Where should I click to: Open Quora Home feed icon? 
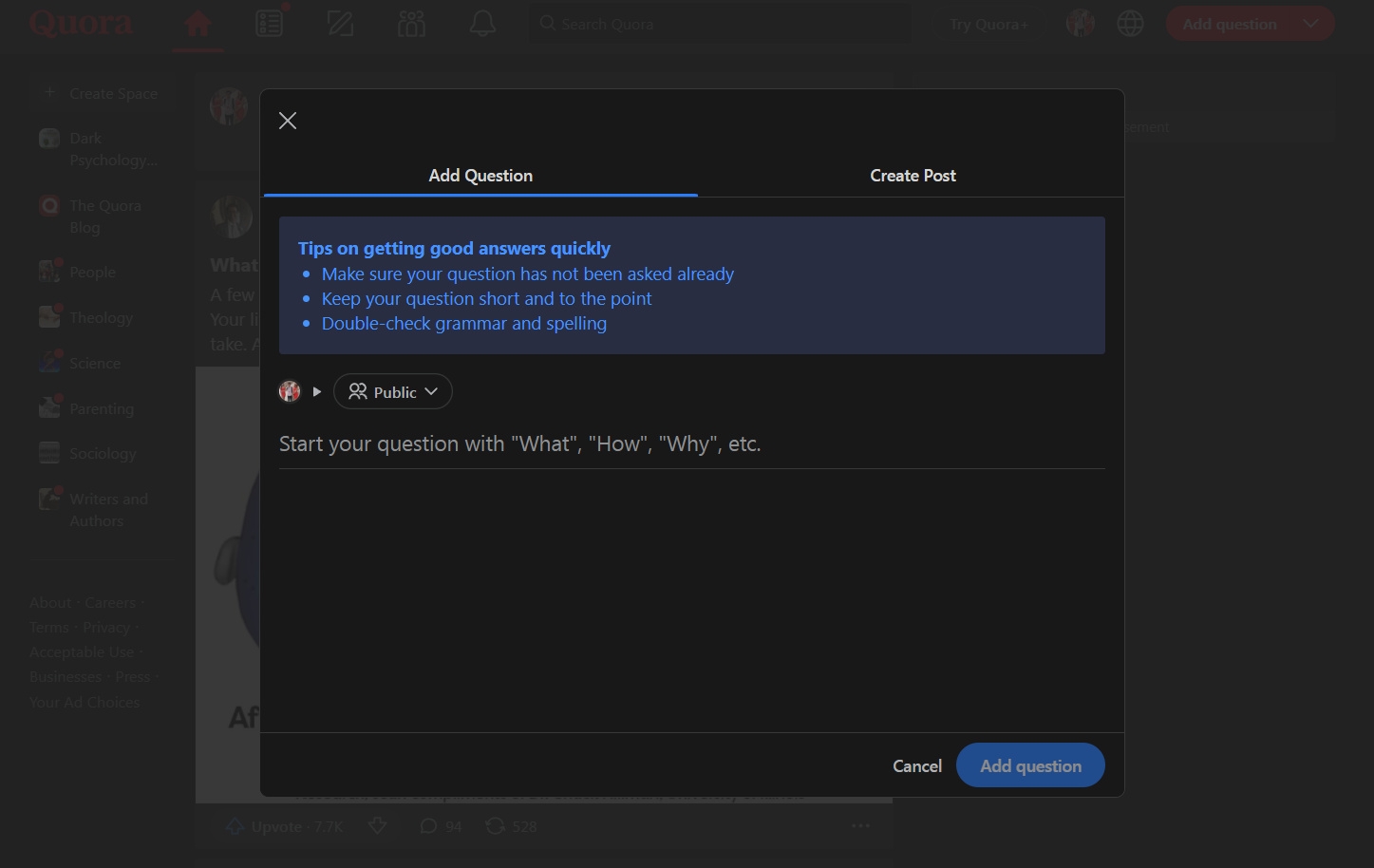[x=198, y=24]
